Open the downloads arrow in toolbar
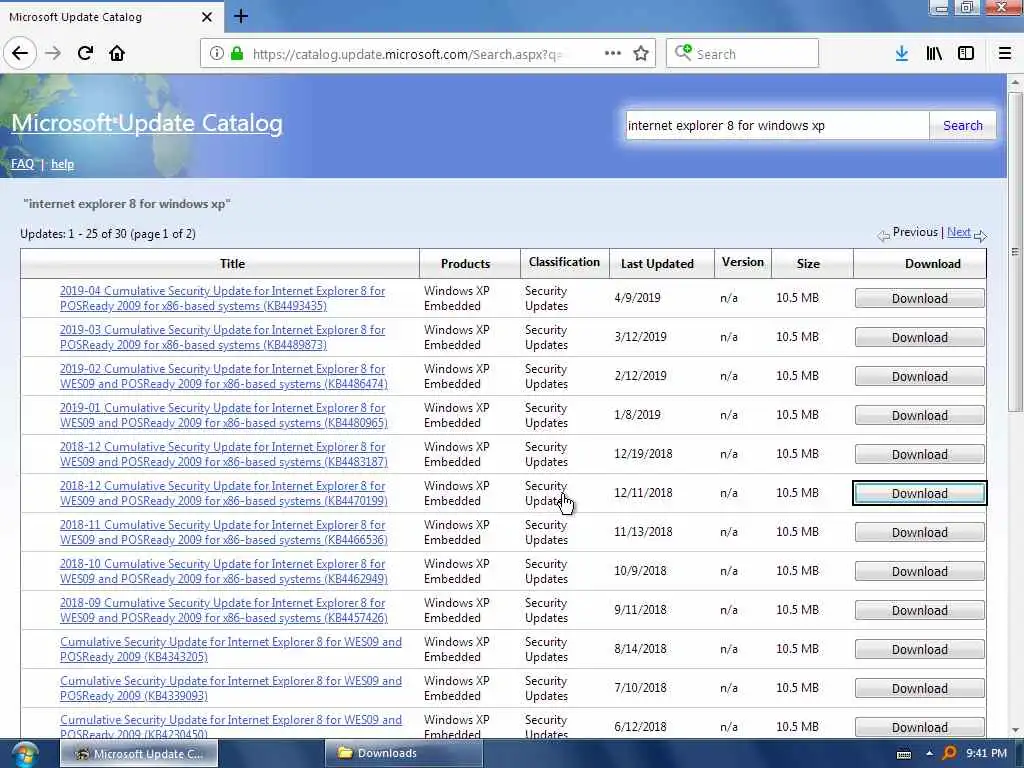The width and height of the screenshot is (1024, 768). click(x=901, y=53)
